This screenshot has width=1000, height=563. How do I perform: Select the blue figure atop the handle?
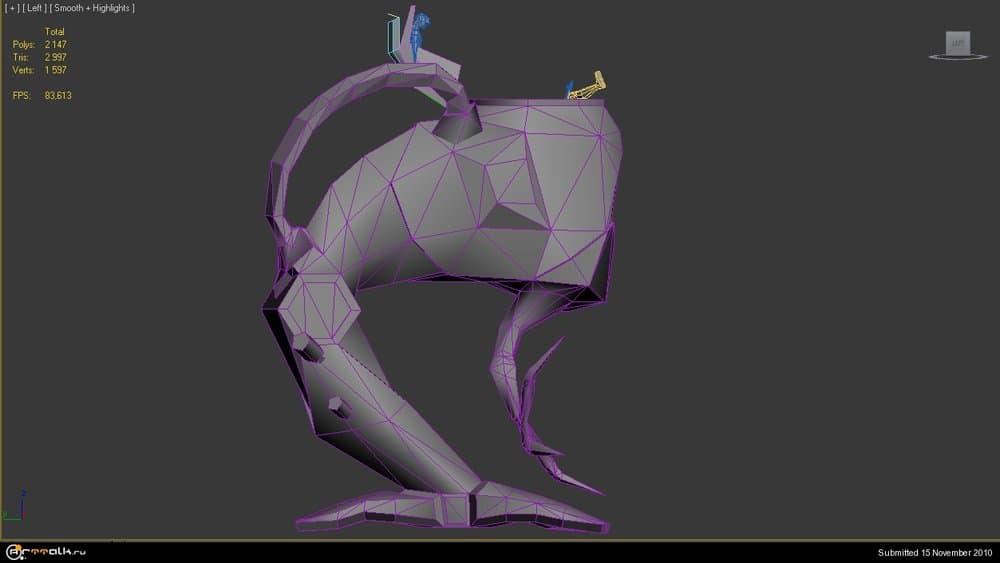[x=421, y=30]
